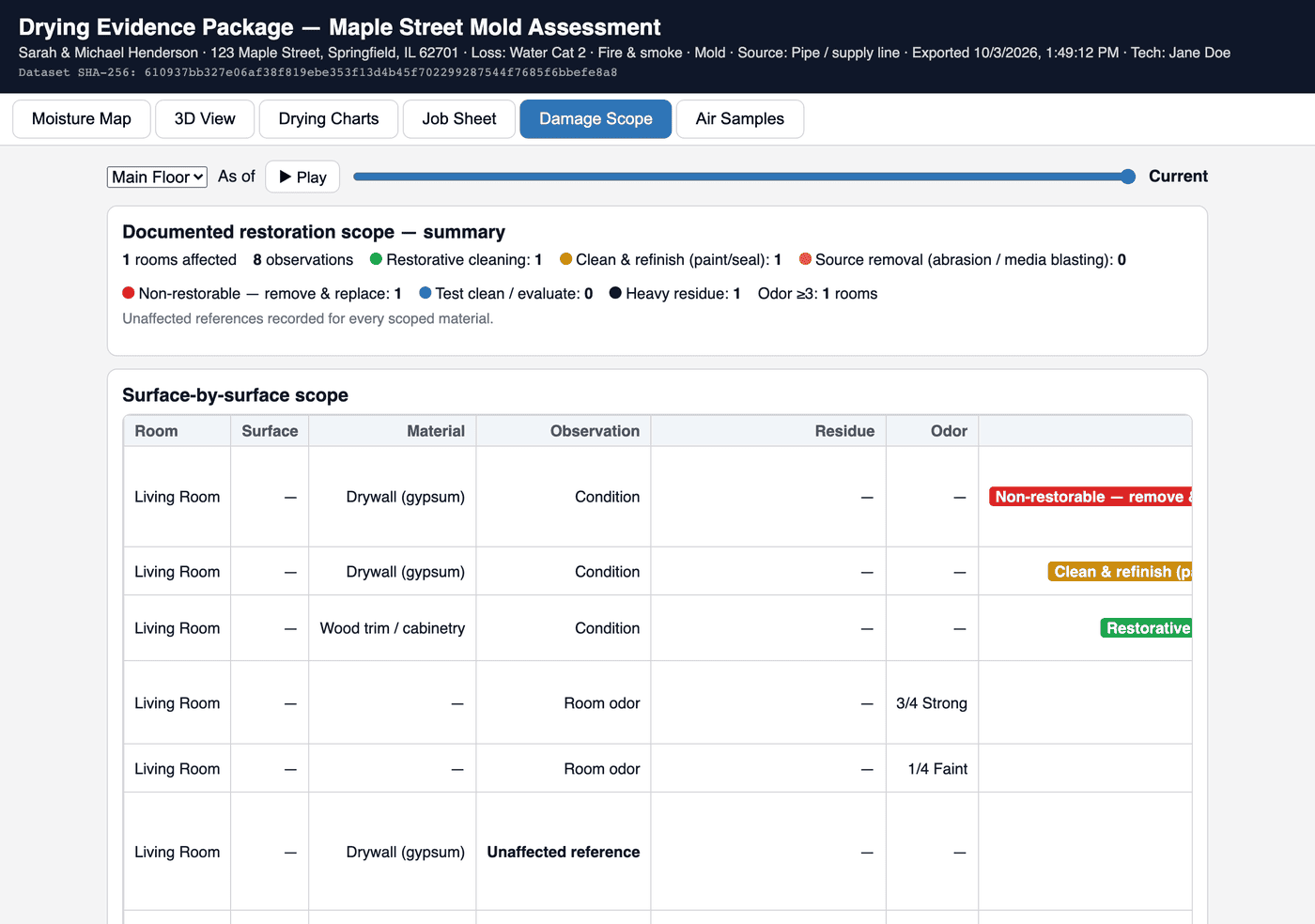Select the Damage Scope tab
Image resolution: width=1315 pixels, height=924 pixels.
[596, 119]
